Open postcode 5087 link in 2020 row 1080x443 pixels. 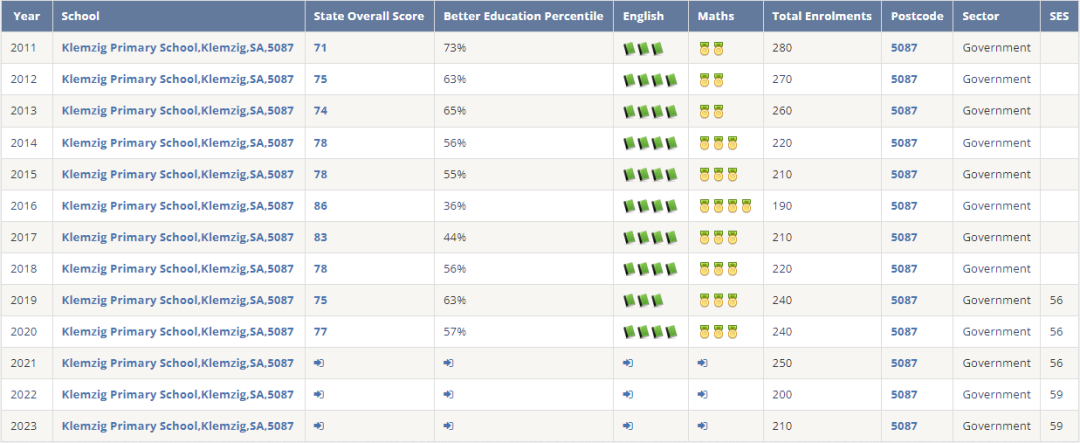(x=904, y=332)
